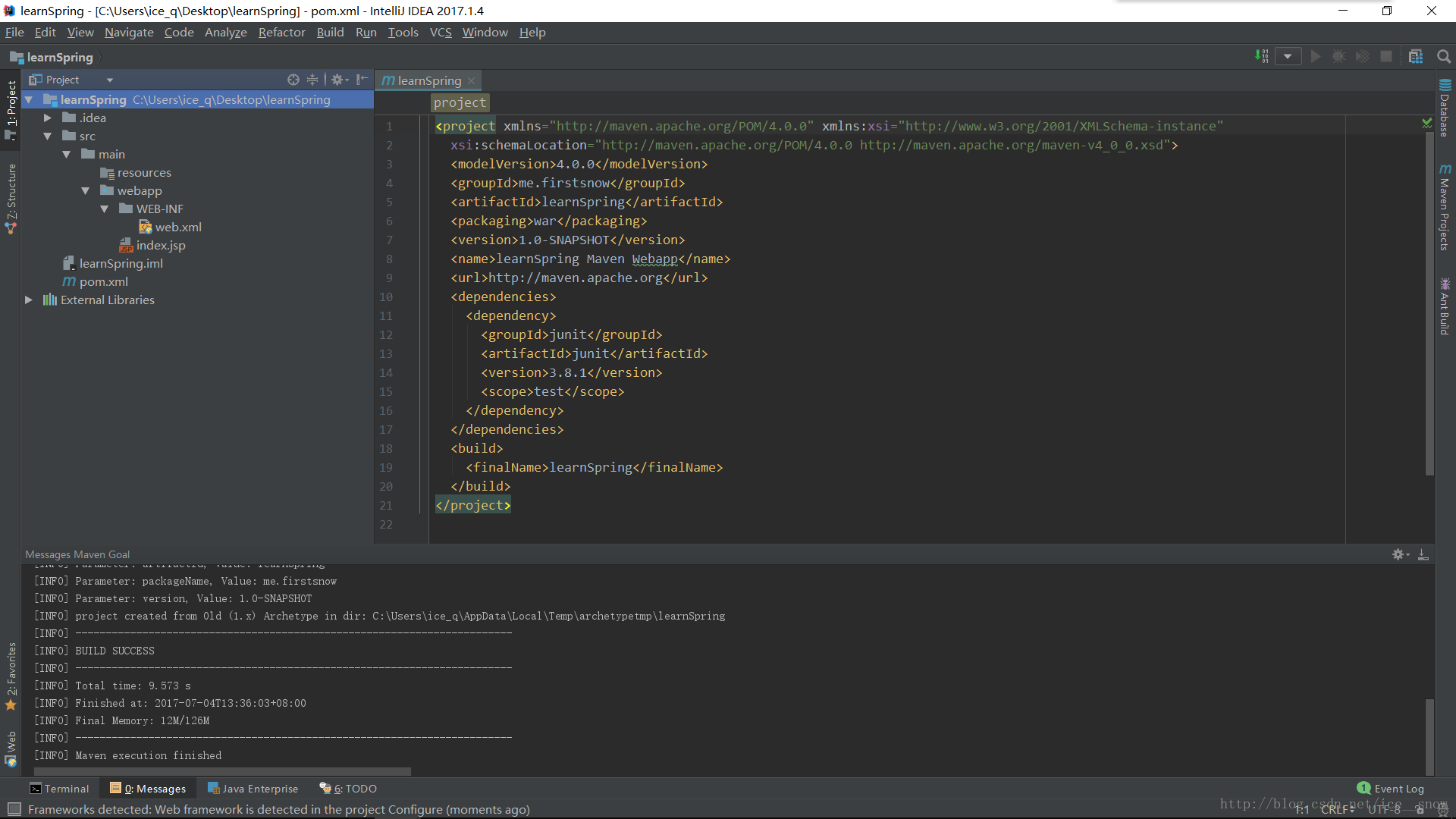Expand External Libraries node
This screenshot has width=1456, height=819.
tap(29, 300)
